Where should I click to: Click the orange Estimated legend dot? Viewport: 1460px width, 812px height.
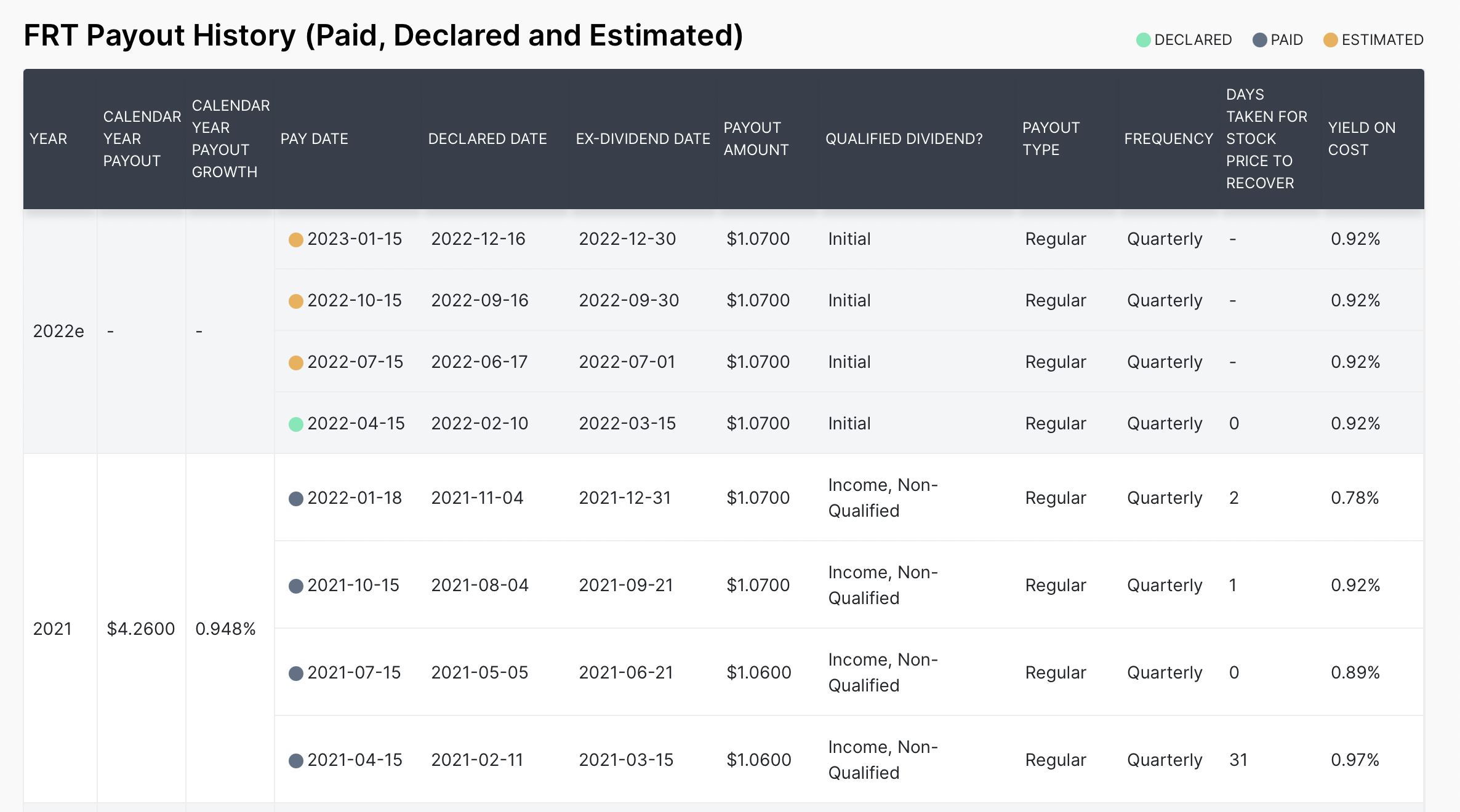tap(1330, 40)
